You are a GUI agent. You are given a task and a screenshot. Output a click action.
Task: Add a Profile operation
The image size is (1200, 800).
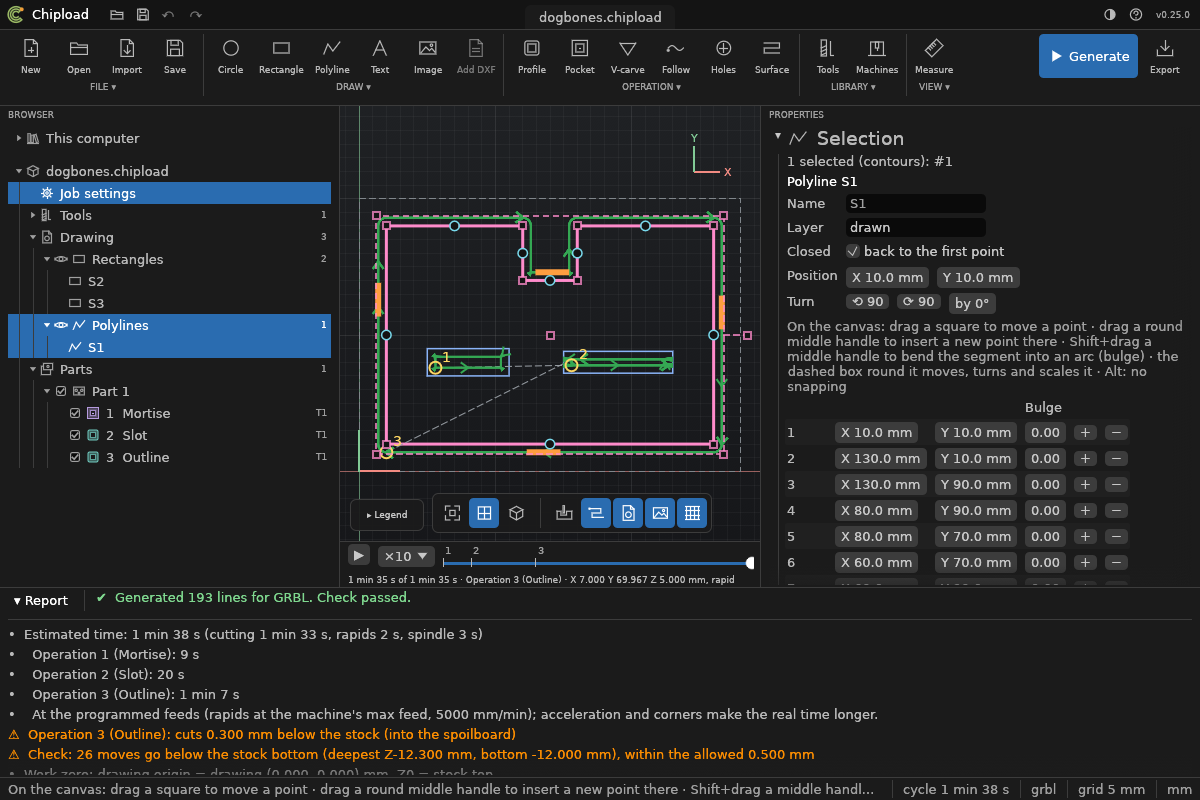tap(532, 56)
